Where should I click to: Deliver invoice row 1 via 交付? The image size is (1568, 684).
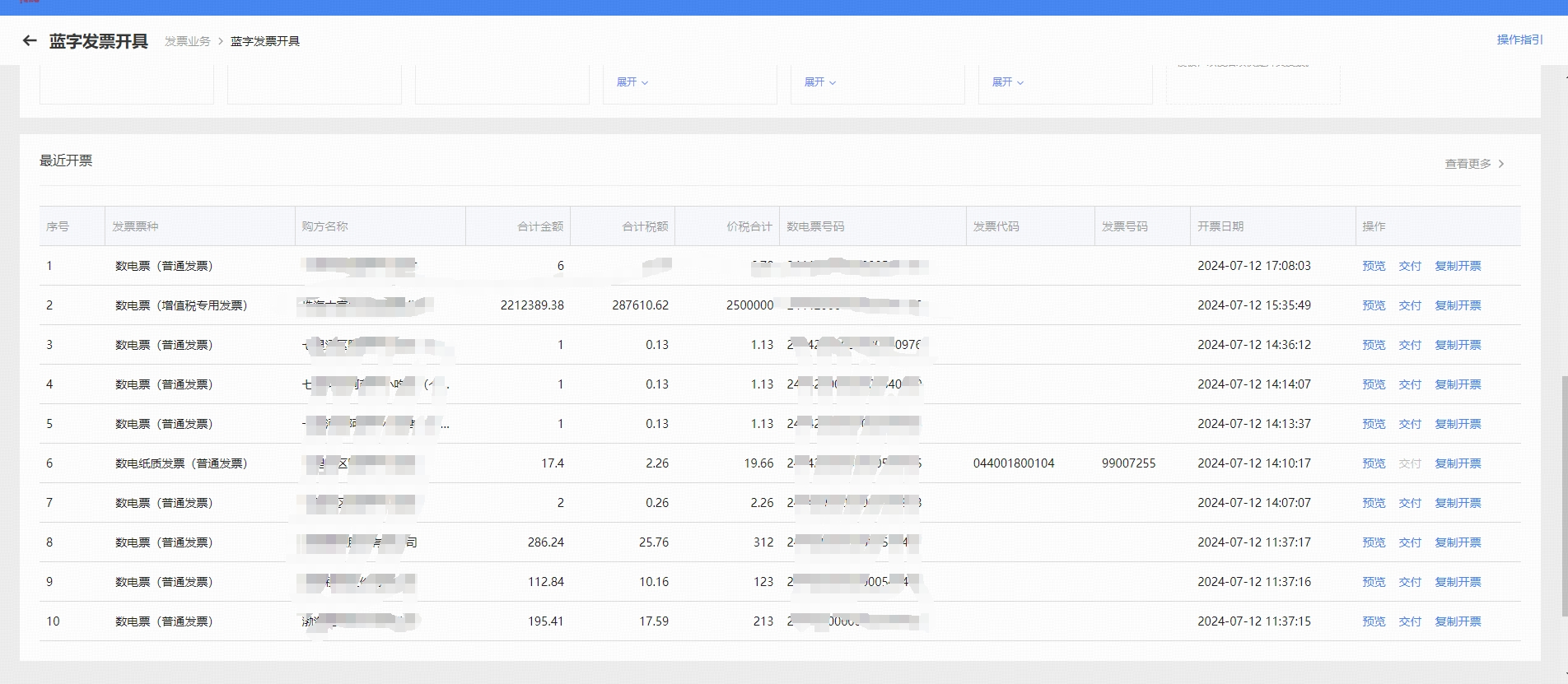(x=1410, y=266)
